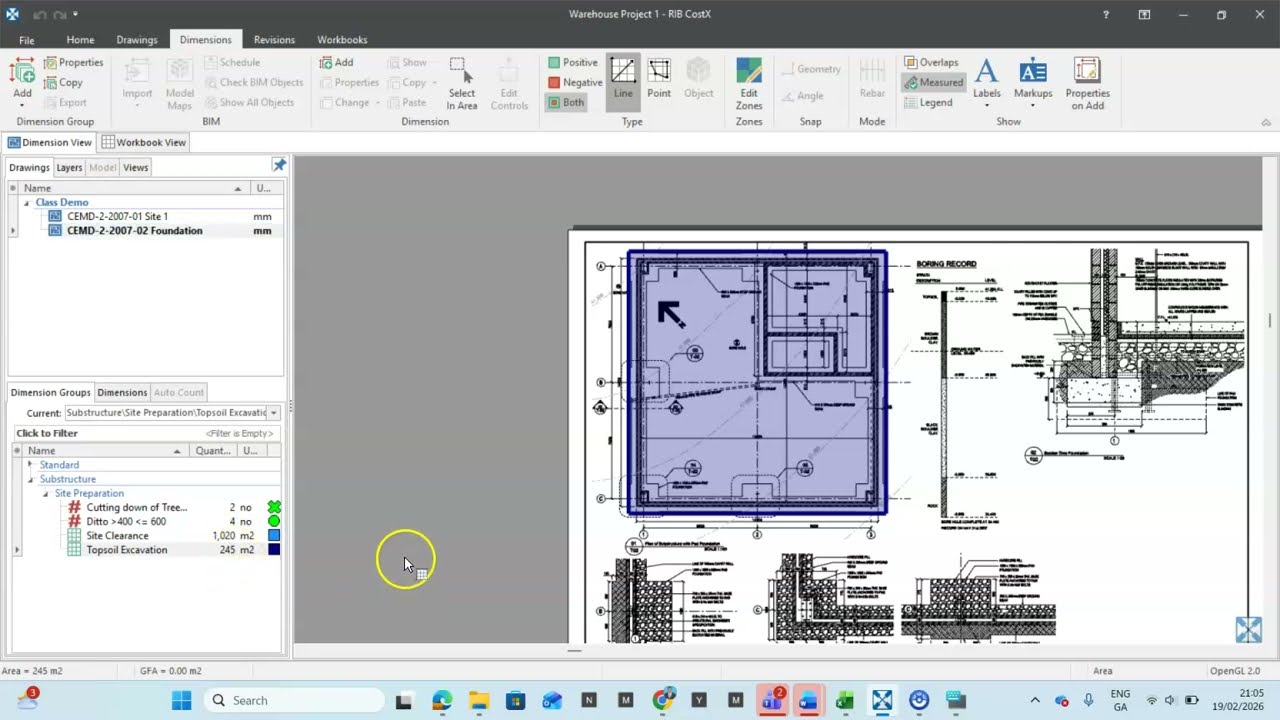
Task: Collapse the Substructure group
Action: [x=30, y=479]
